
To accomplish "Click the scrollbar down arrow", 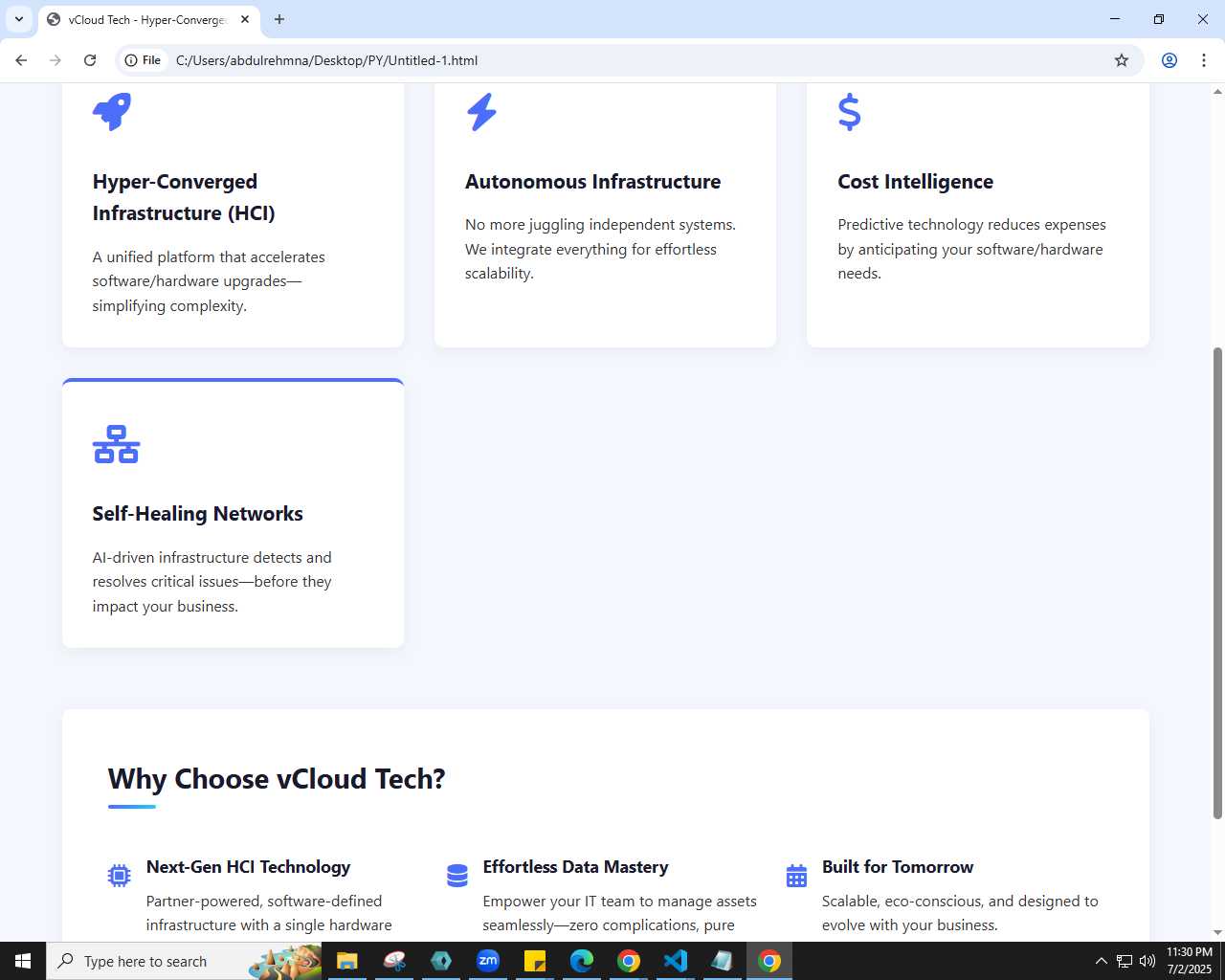I will (1217, 933).
